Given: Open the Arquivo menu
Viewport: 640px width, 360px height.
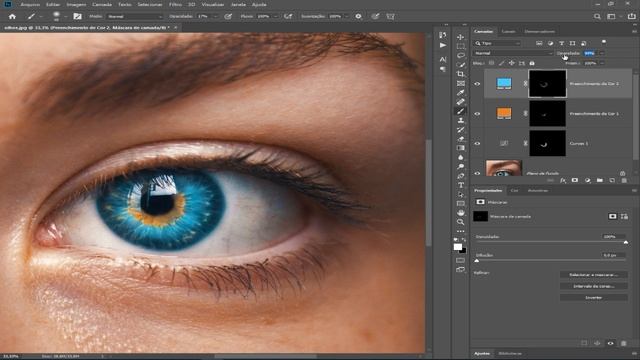Looking at the screenshot, I should pos(30,4).
